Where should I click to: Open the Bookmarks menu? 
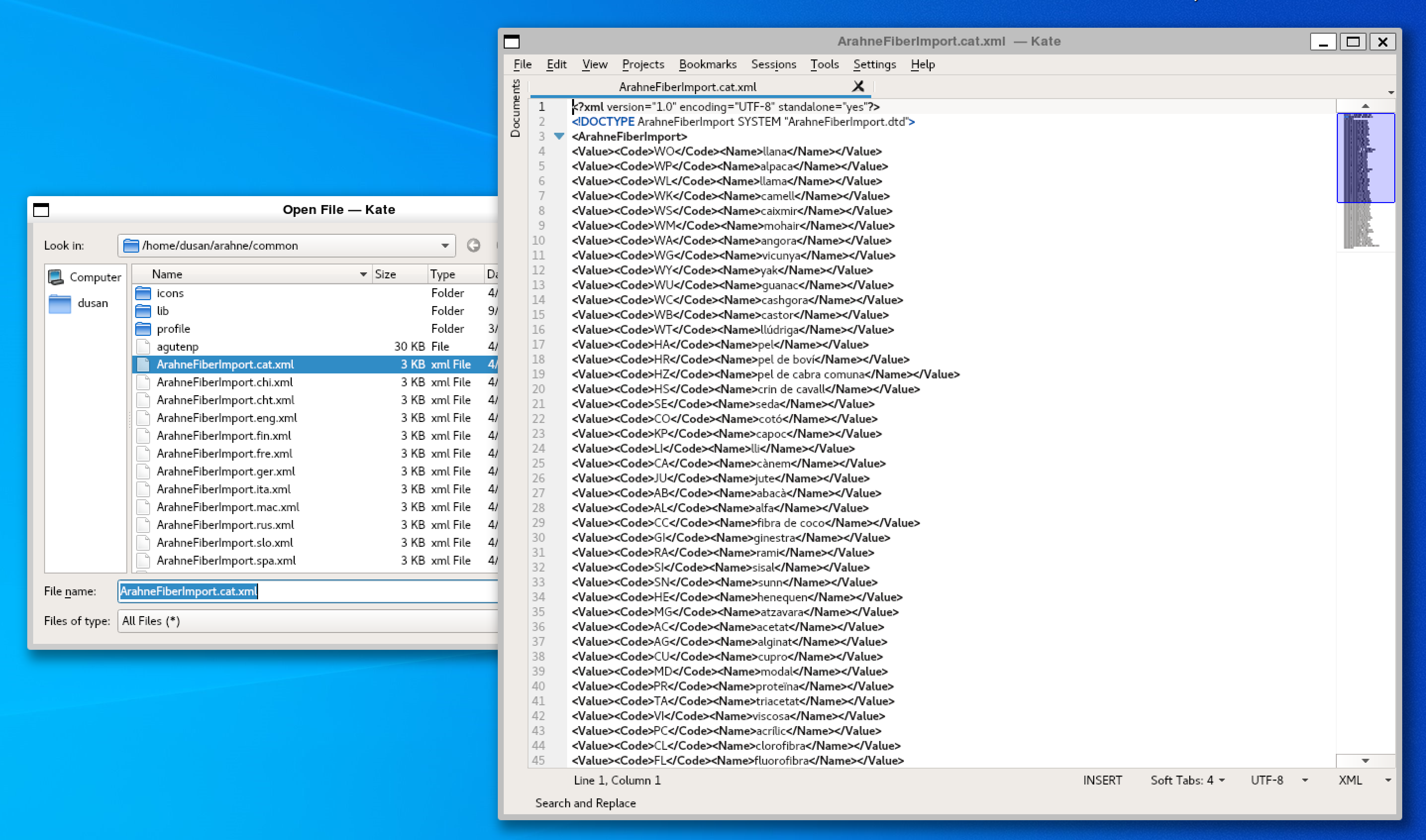pos(708,64)
